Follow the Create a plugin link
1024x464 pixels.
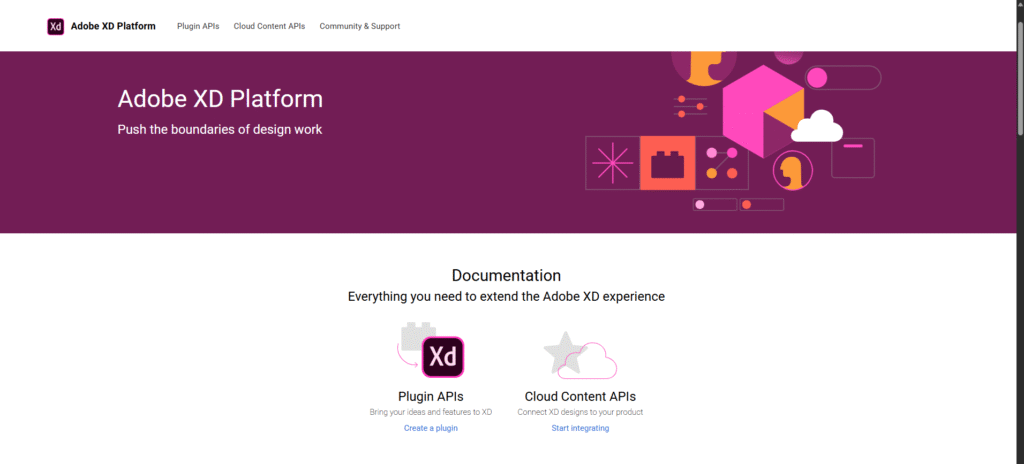pyautogui.click(x=430, y=428)
